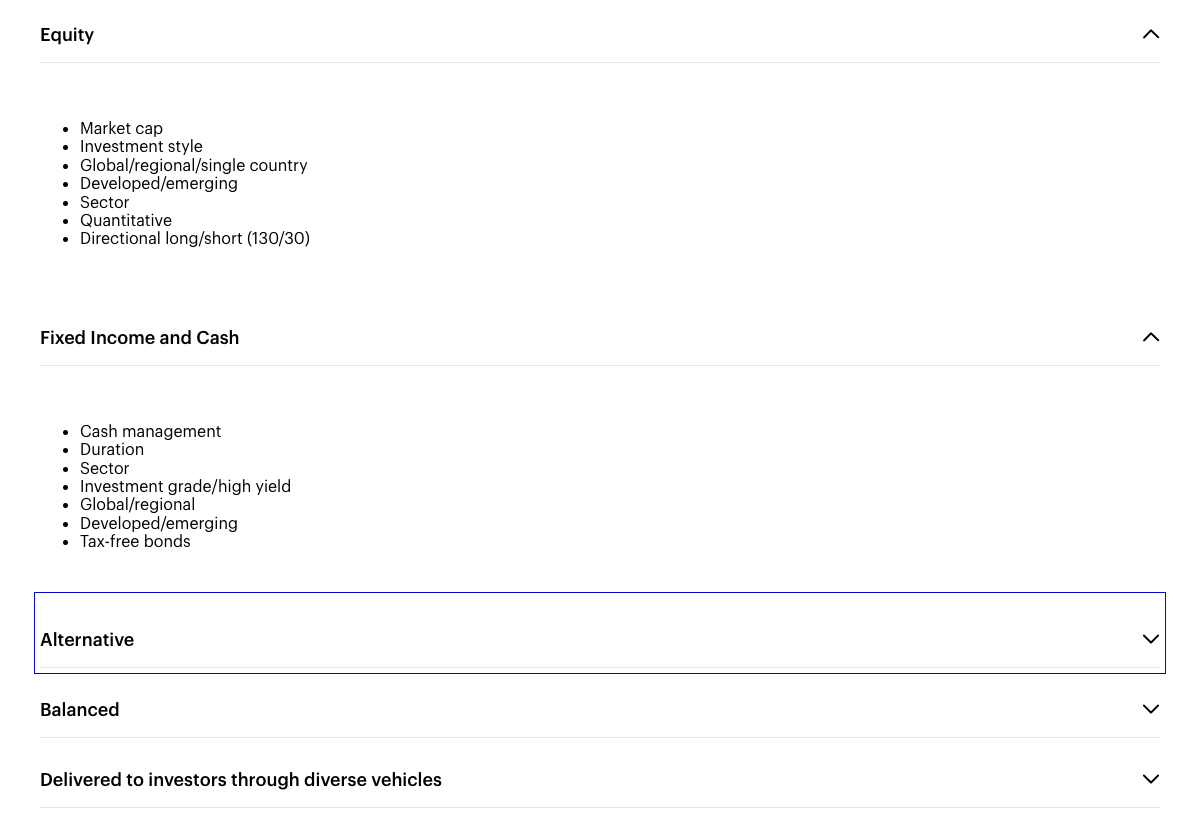Open the Balanced accordion heading
The height and width of the screenshot is (823, 1194).
[79, 710]
